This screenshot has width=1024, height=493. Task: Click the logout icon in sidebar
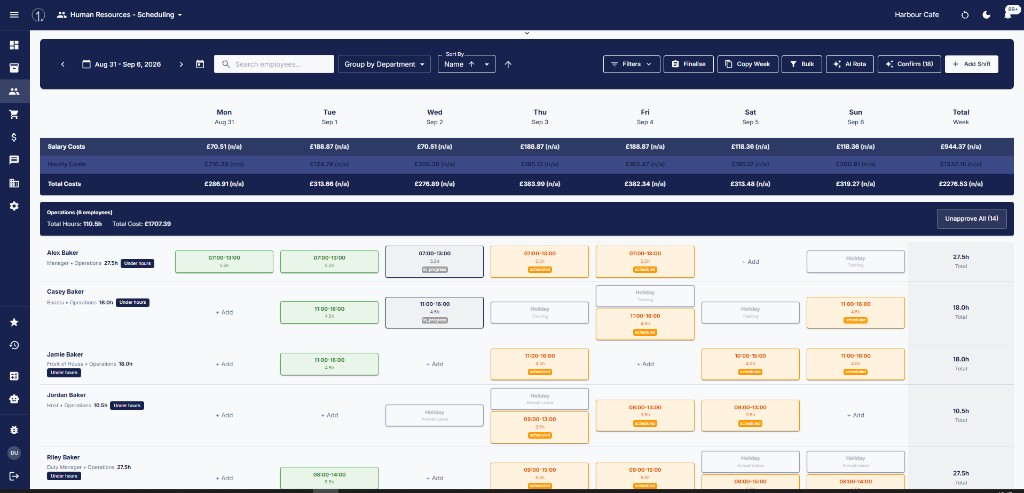[14, 476]
